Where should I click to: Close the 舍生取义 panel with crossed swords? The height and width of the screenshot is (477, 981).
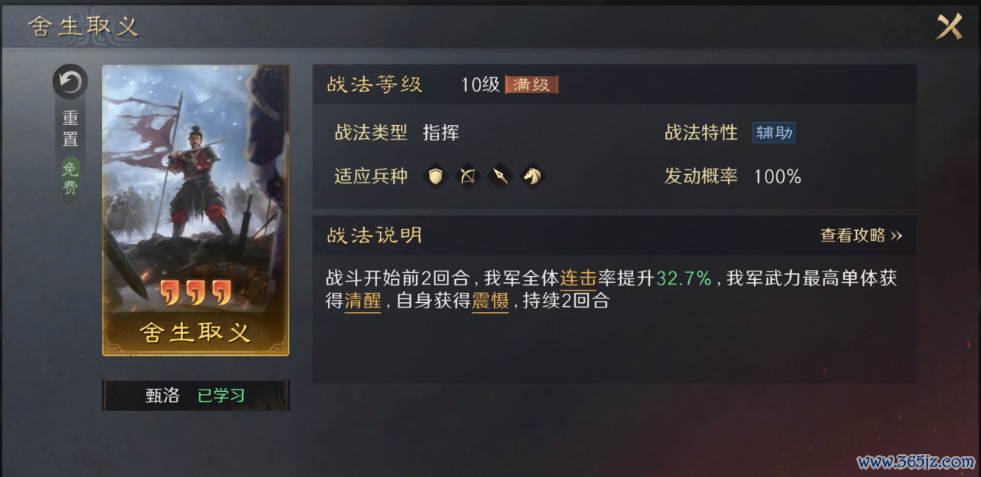pyautogui.click(x=948, y=26)
